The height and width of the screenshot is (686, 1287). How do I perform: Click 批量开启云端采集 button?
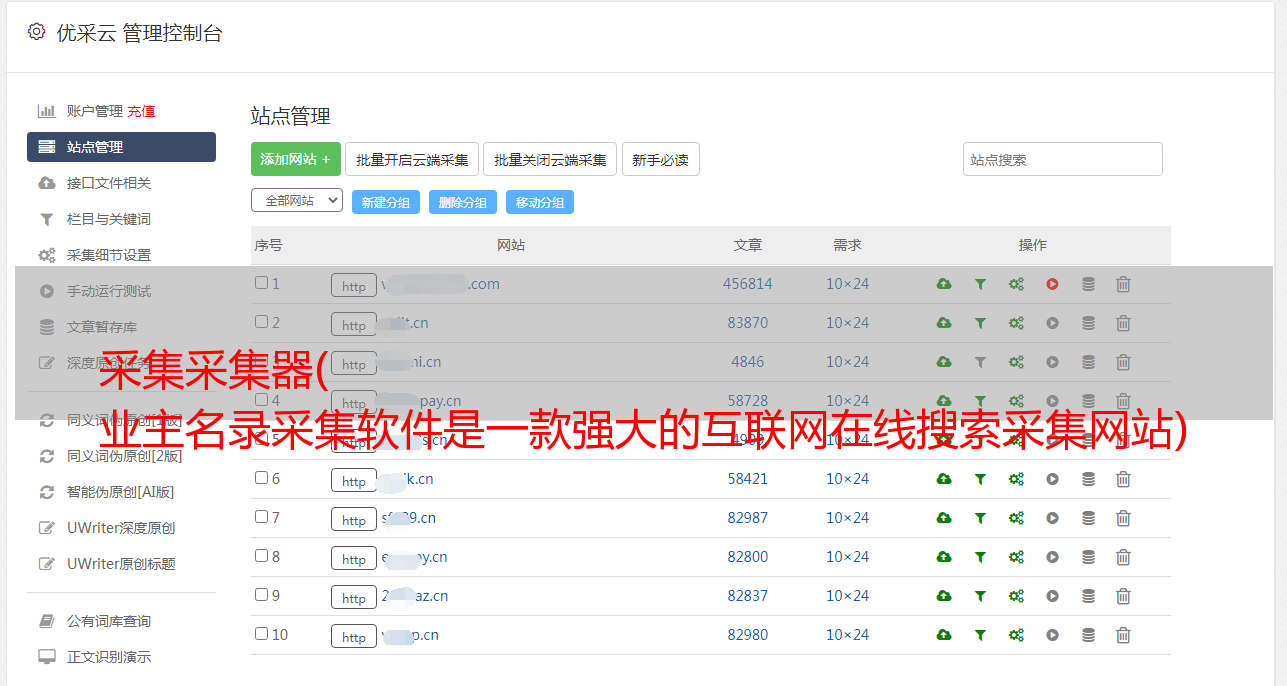click(412, 159)
